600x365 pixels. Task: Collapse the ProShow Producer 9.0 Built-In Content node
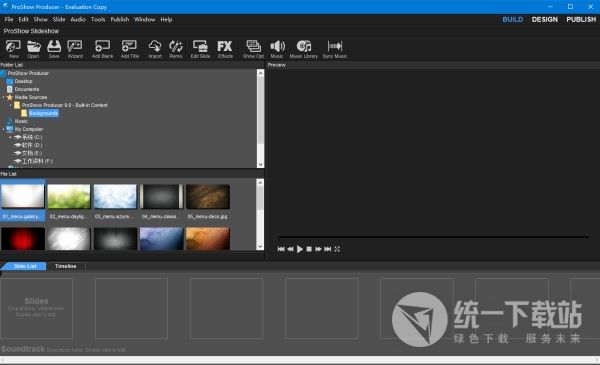[x=10, y=105]
